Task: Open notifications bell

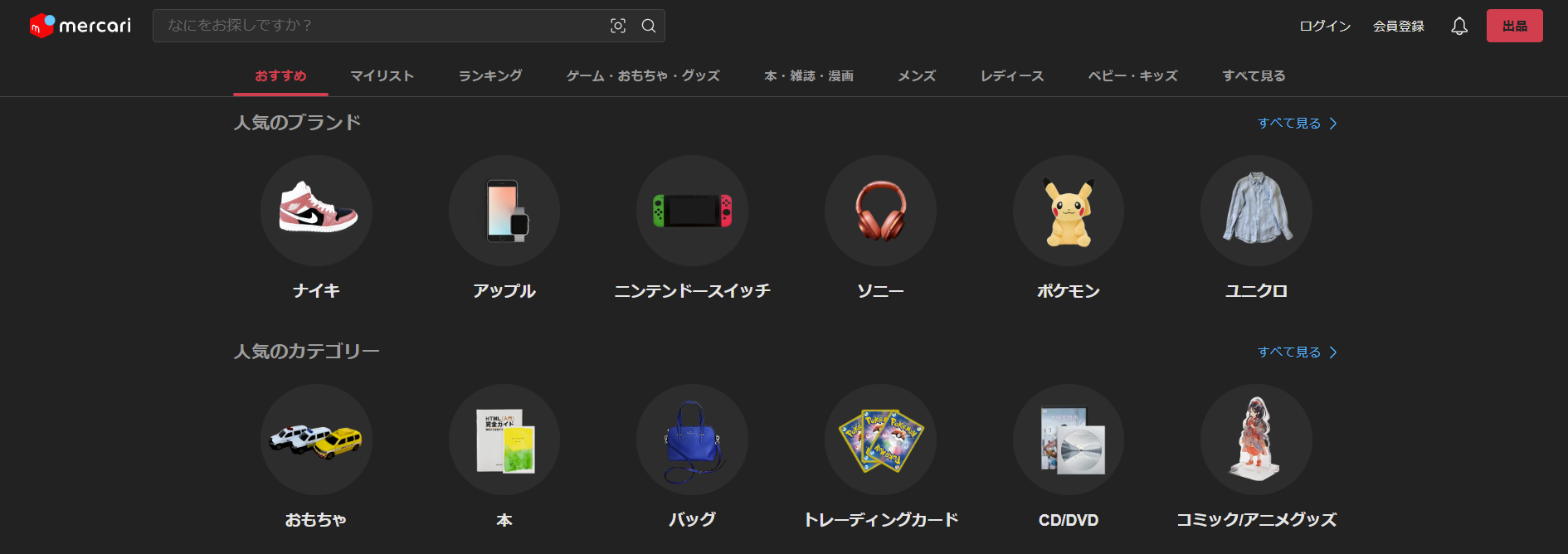Action: [1459, 26]
